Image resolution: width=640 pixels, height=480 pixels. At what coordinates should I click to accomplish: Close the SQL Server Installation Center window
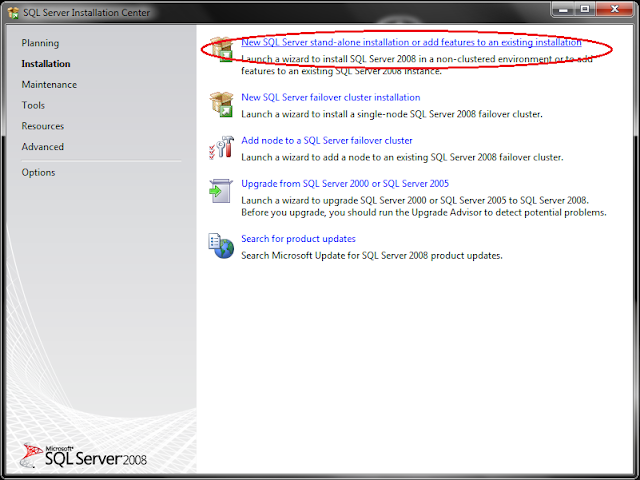[x=614, y=9]
